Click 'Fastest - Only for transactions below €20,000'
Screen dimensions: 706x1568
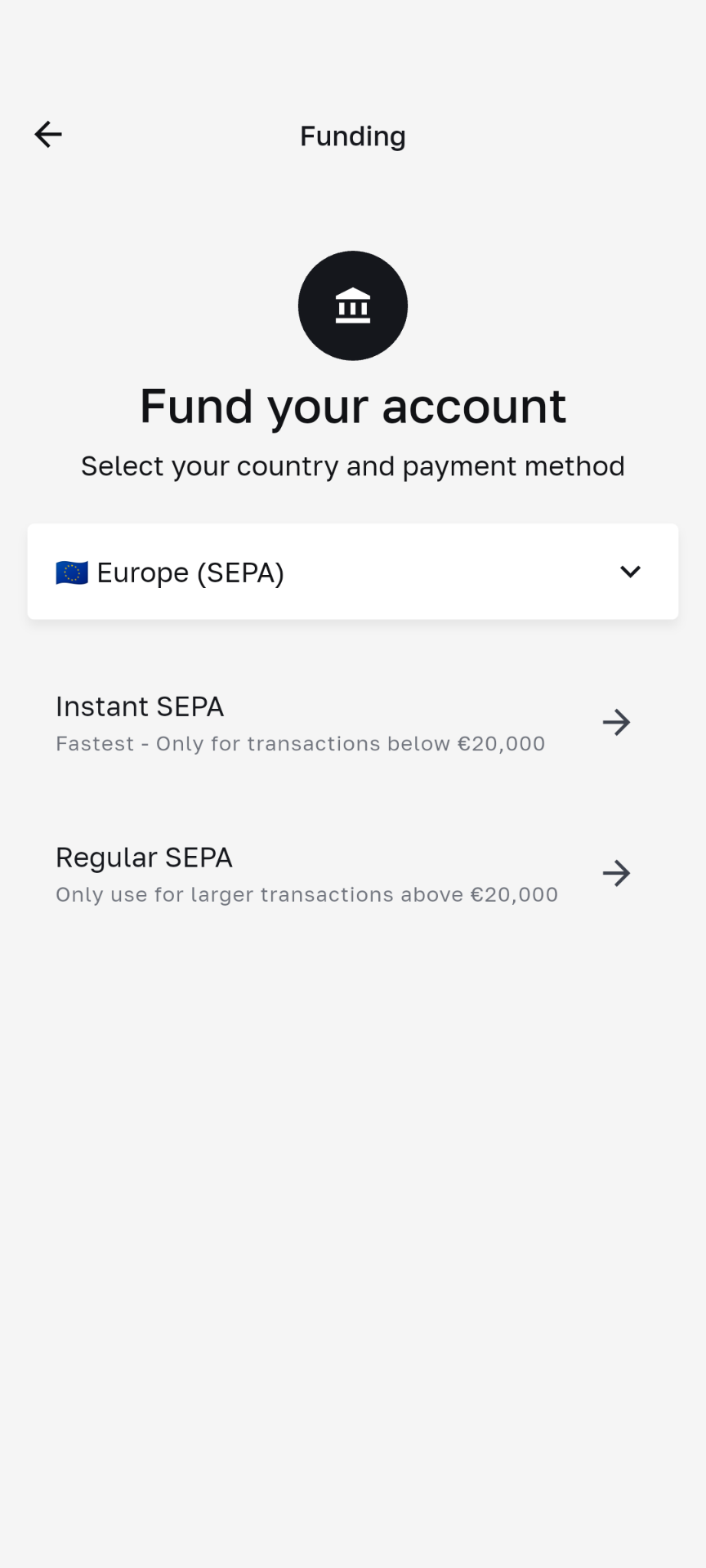tap(300, 744)
